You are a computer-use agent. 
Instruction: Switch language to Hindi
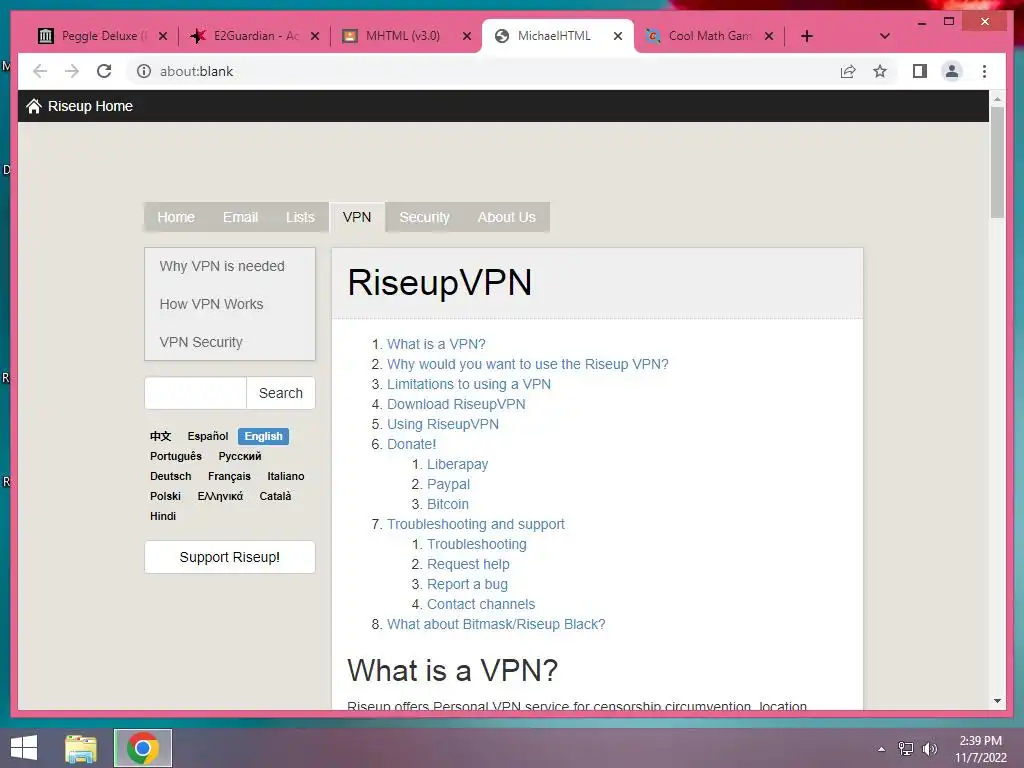tap(163, 516)
